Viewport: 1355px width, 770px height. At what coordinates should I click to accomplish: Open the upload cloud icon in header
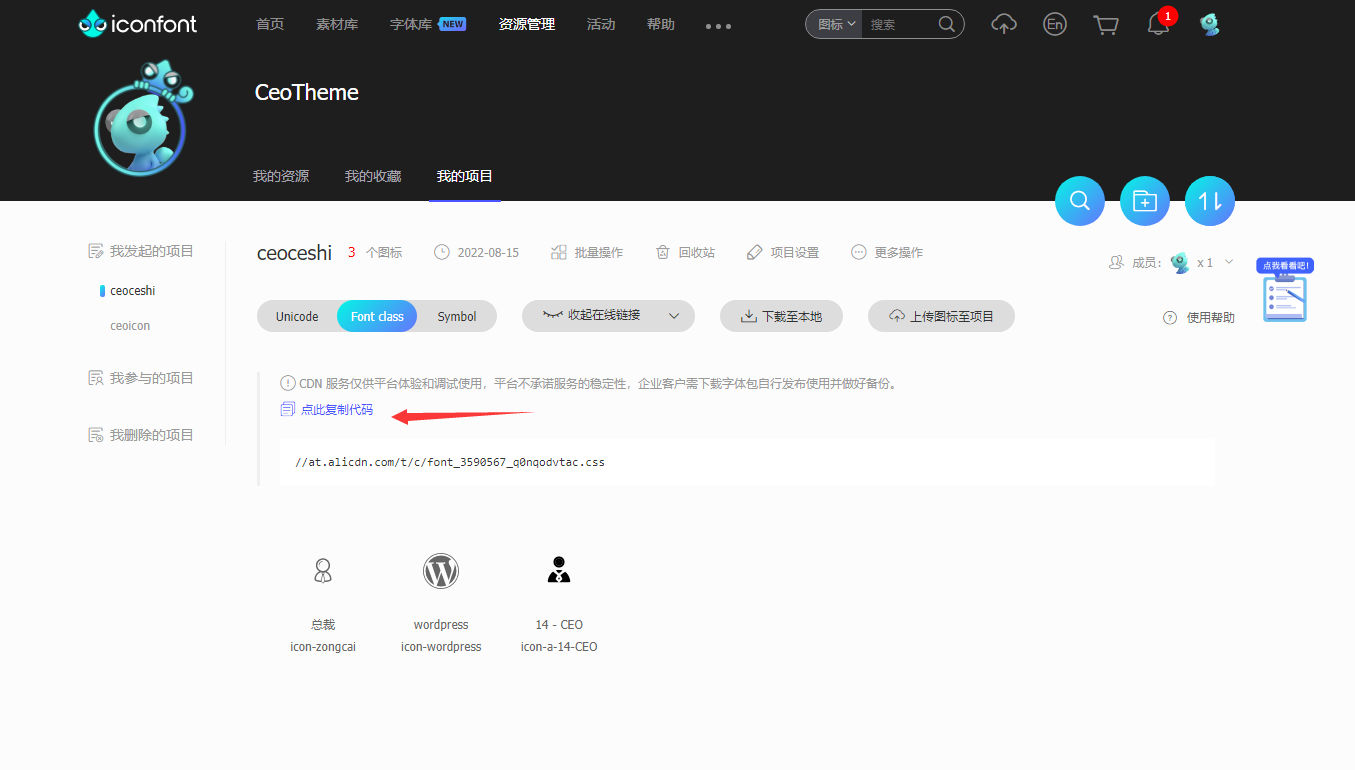tap(1004, 24)
